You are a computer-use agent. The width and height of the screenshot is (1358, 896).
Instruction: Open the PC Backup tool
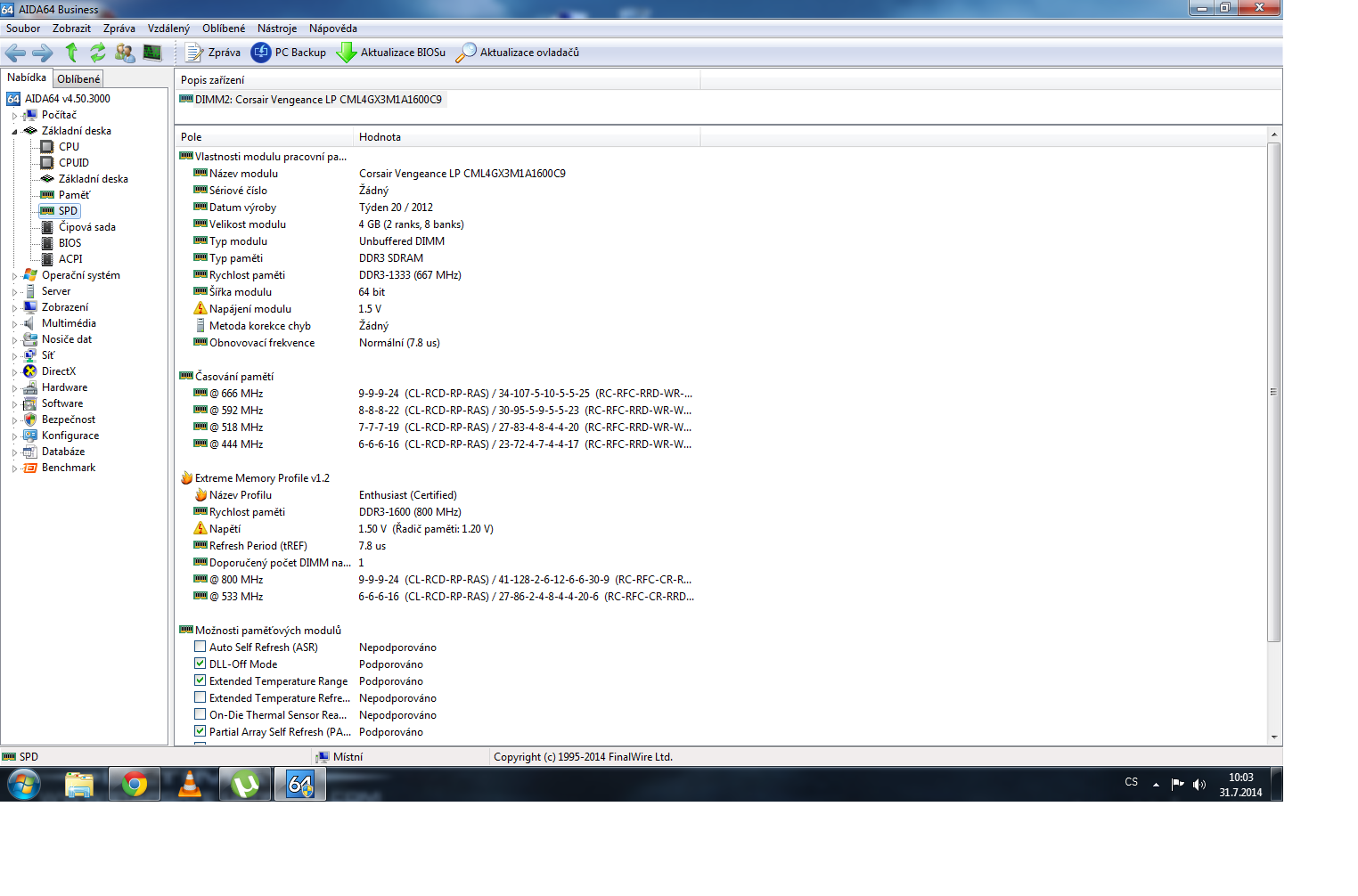coord(289,53)
